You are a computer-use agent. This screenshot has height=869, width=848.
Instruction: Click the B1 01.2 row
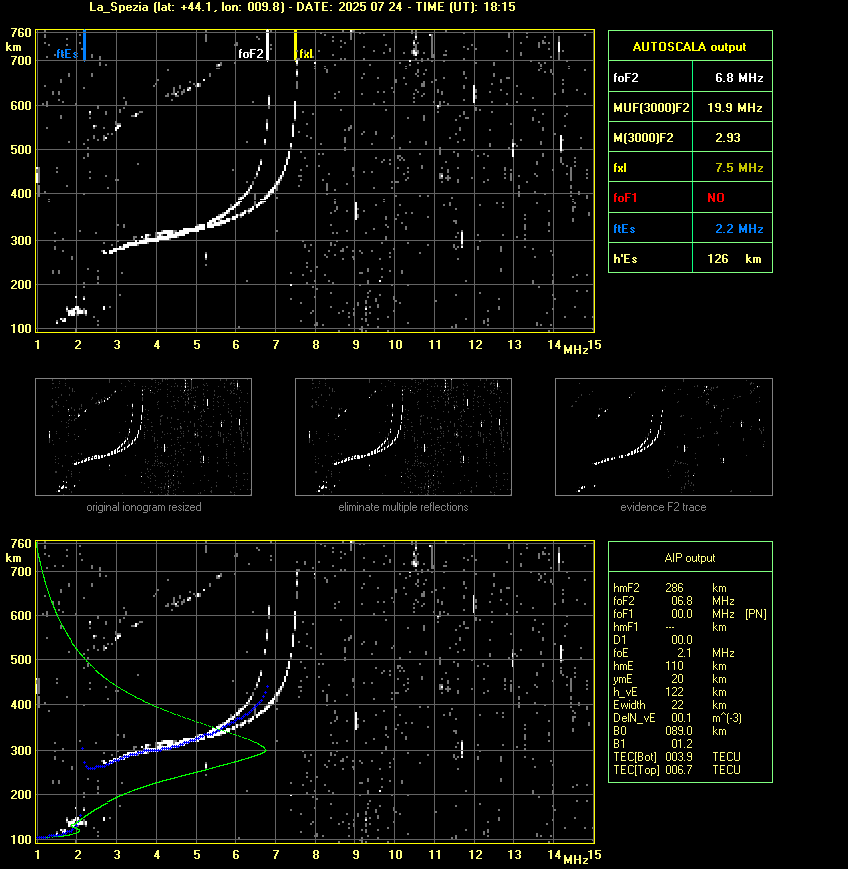click(x=653, y=744)
